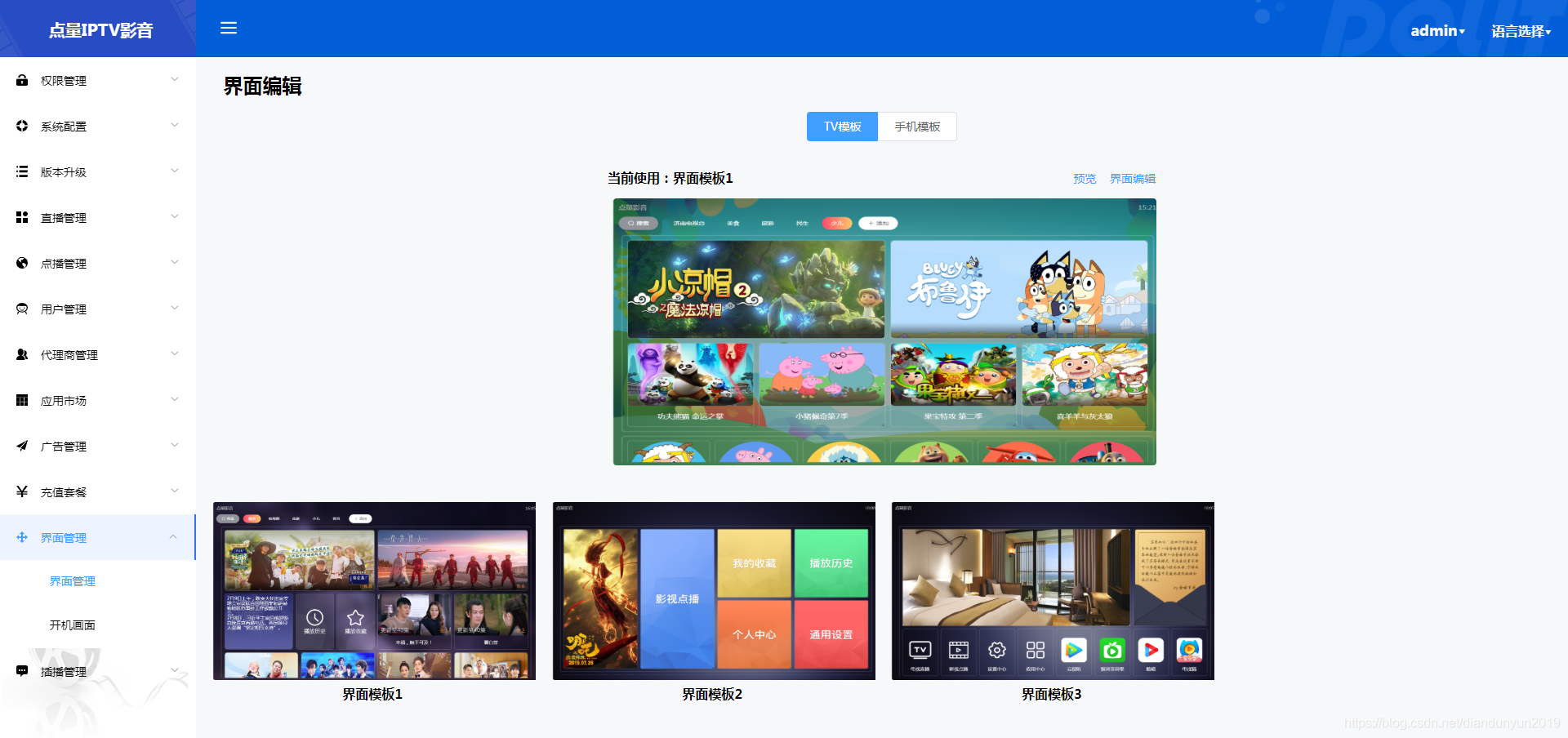1568x738 pixels.
Task: Open the 应用市场 menu label
Action: click(x=64, y=401)
